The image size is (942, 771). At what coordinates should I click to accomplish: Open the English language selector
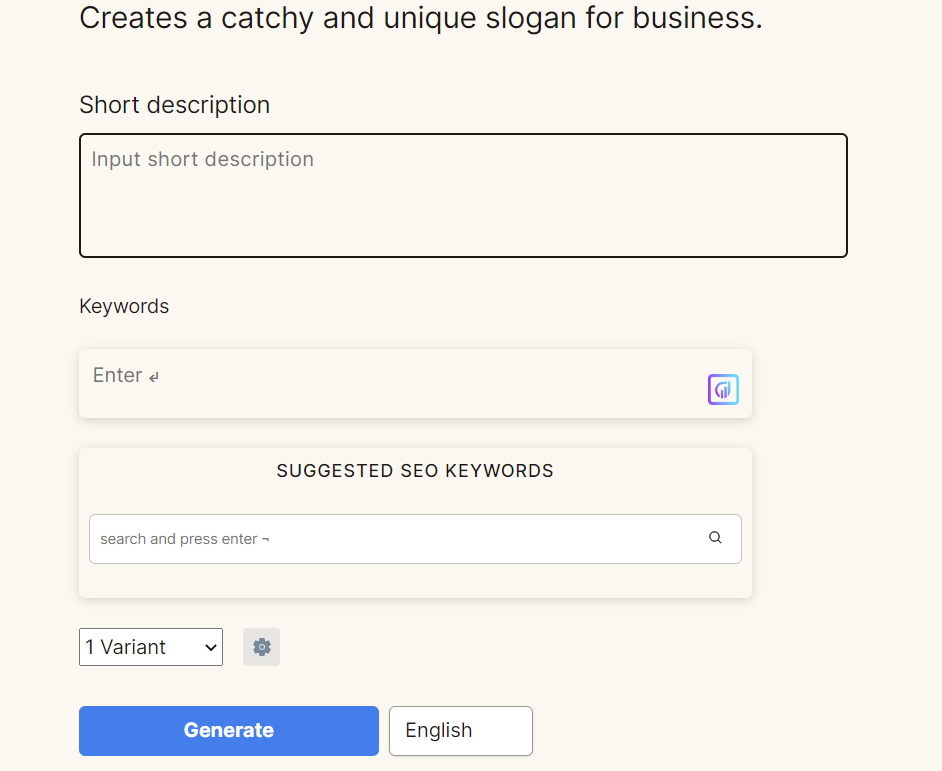tap(461, 730)
